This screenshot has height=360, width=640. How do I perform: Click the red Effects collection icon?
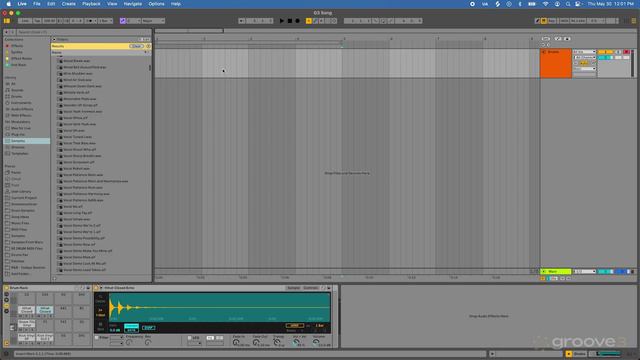pyautogui.click(x=7, y=46)
